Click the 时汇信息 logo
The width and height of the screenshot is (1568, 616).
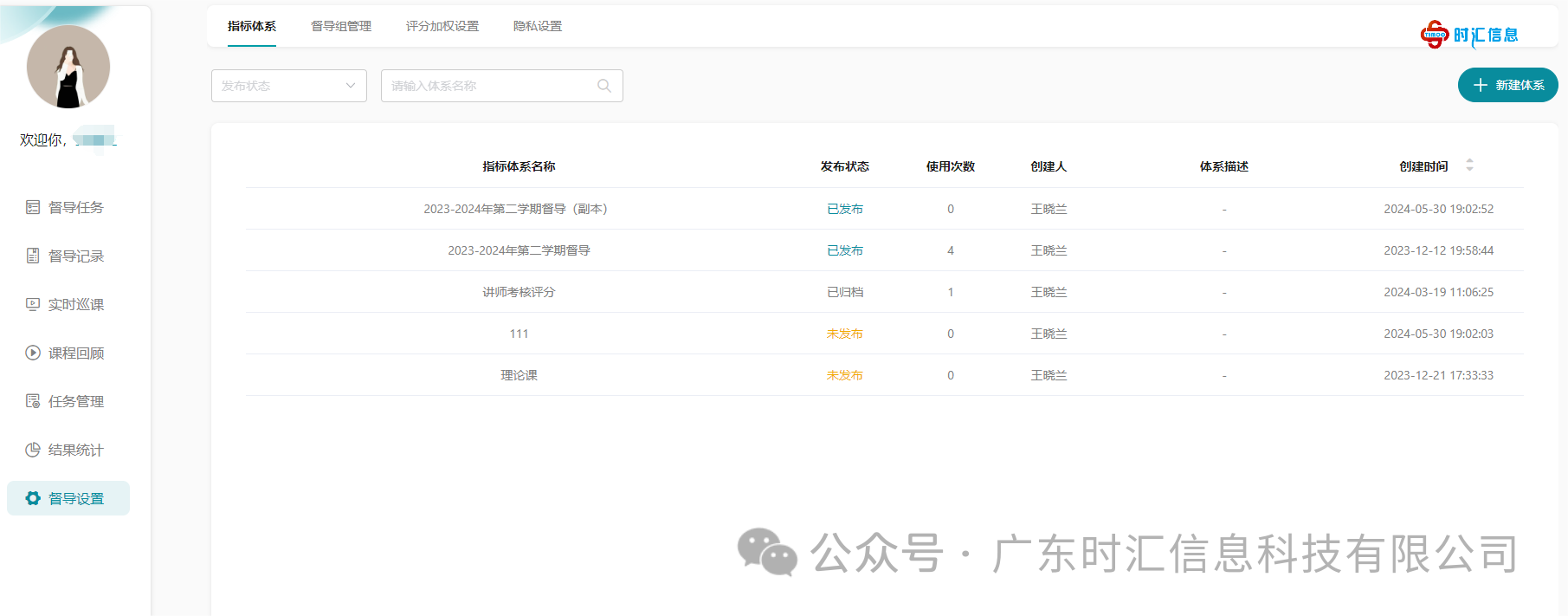tap(1469, 35)
